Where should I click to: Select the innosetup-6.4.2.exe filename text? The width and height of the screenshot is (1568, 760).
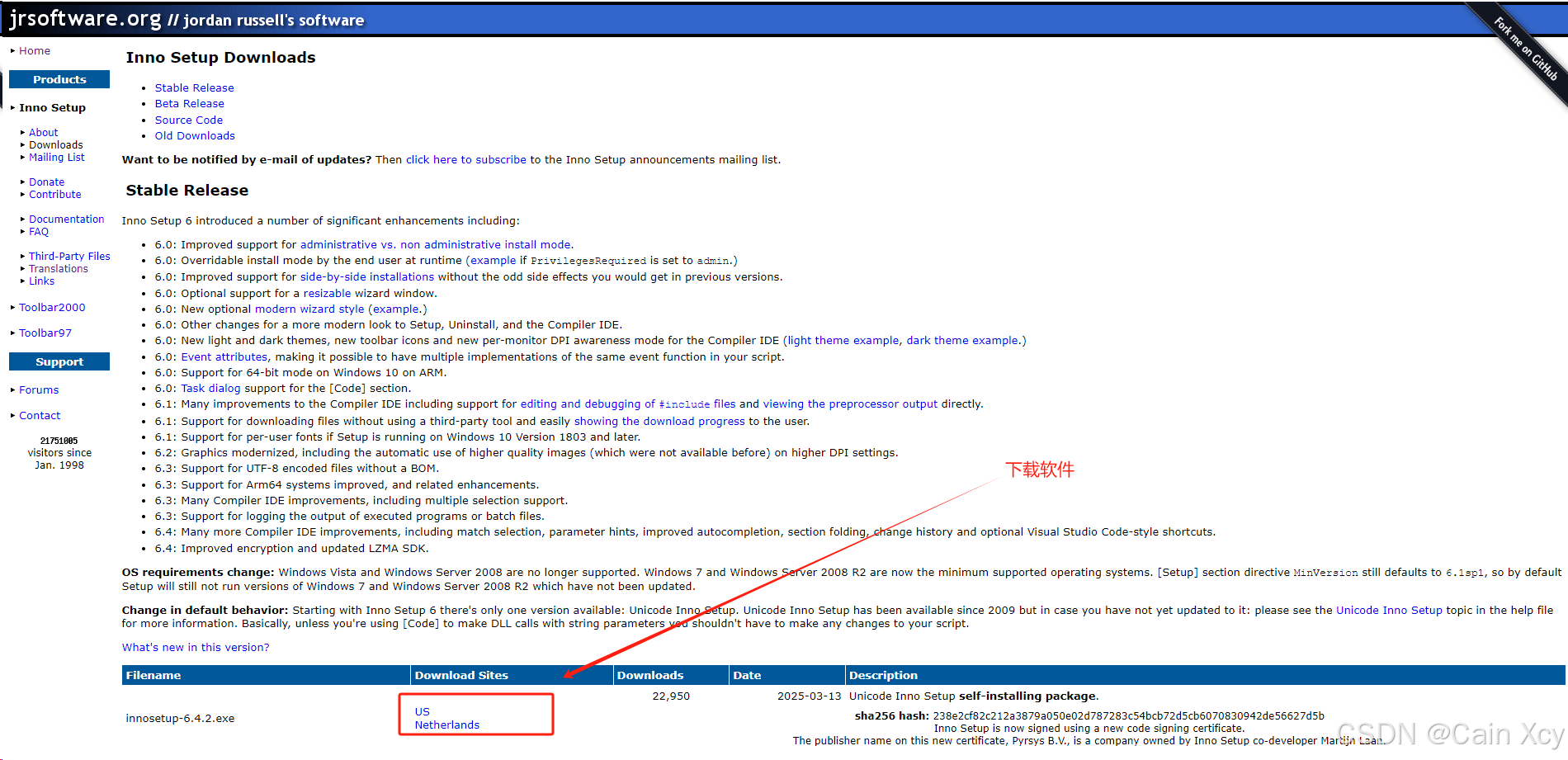tap(180, 719)
